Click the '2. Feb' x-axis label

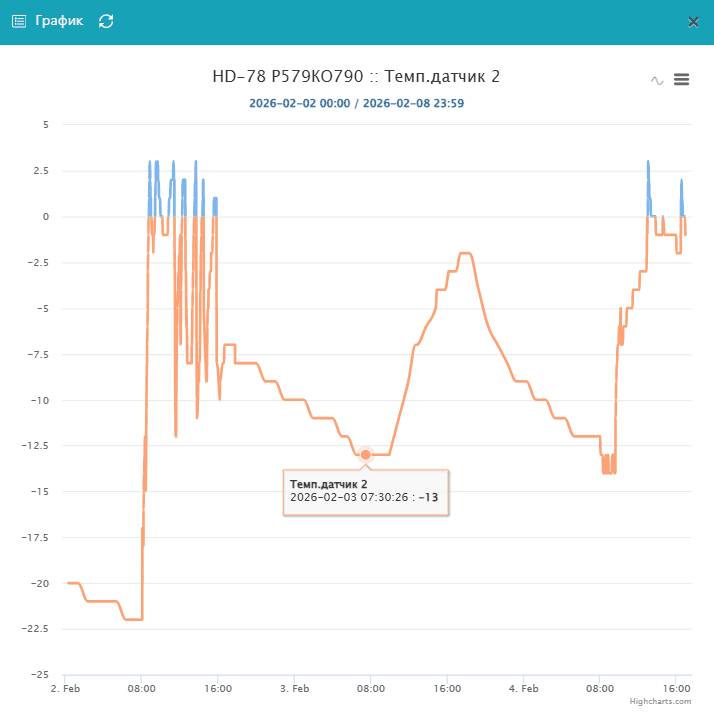coord(65,688)
